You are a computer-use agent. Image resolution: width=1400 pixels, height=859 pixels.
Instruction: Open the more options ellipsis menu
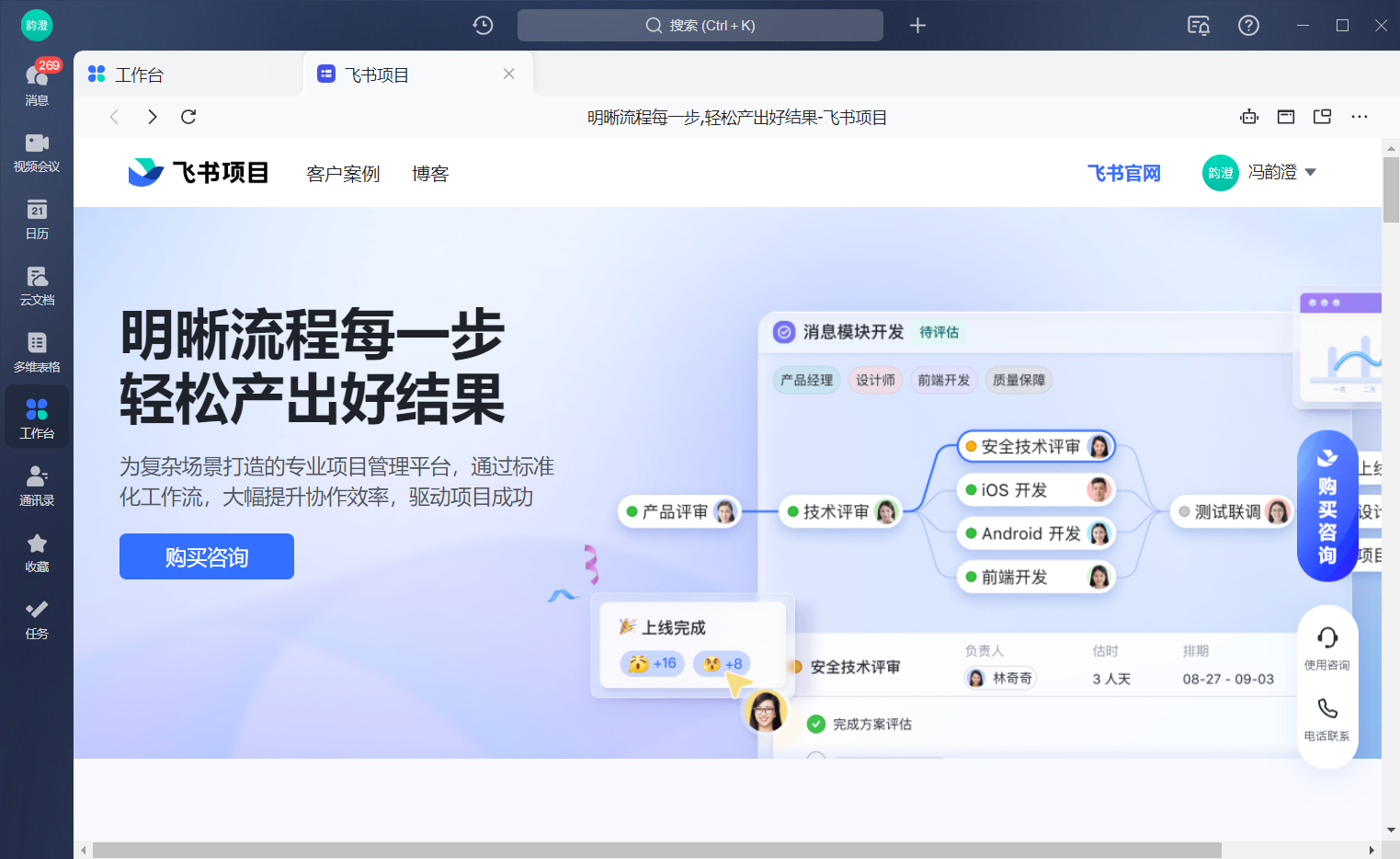(x=1360, y=117)
